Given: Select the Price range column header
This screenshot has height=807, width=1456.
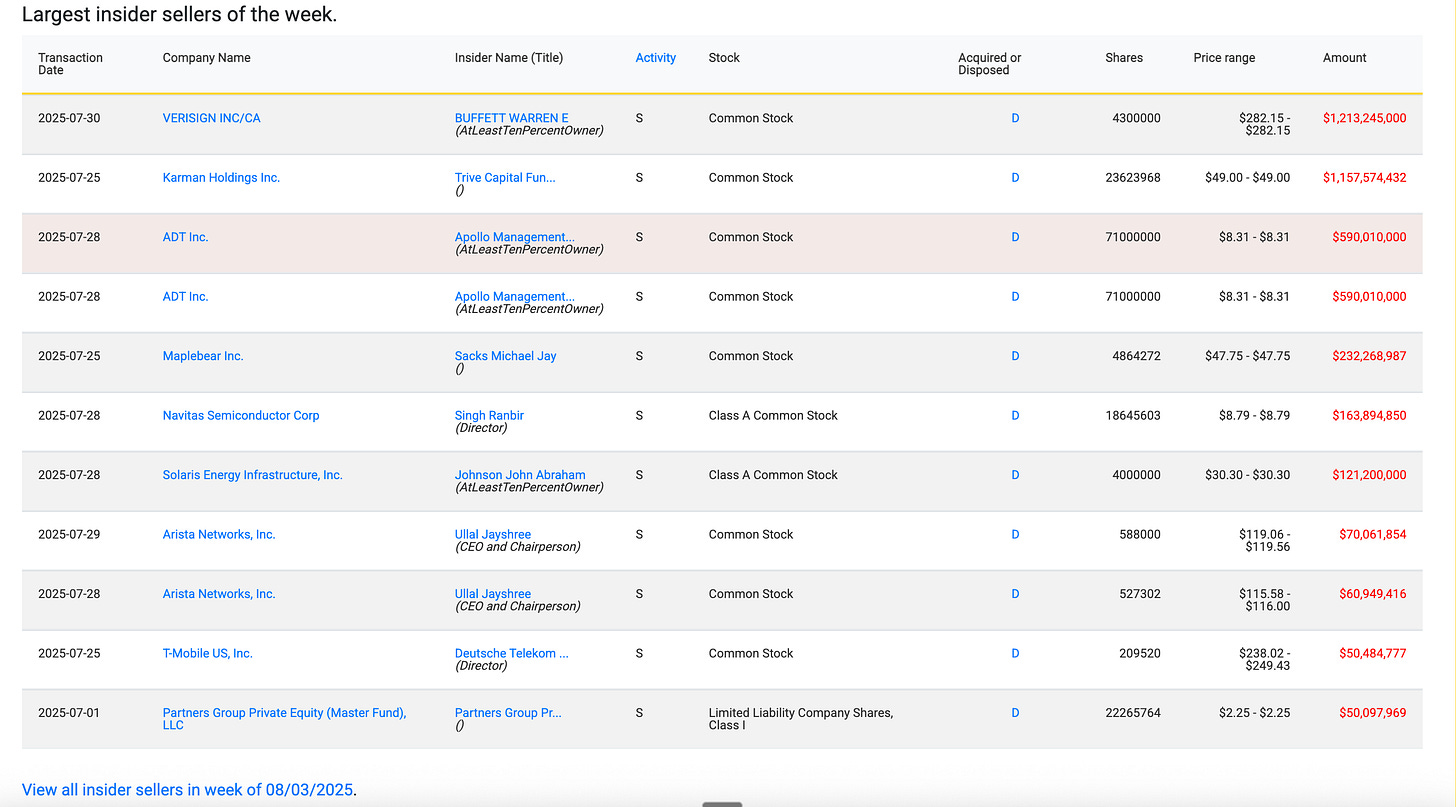Looking at the screenshot, I should 1224,58.
